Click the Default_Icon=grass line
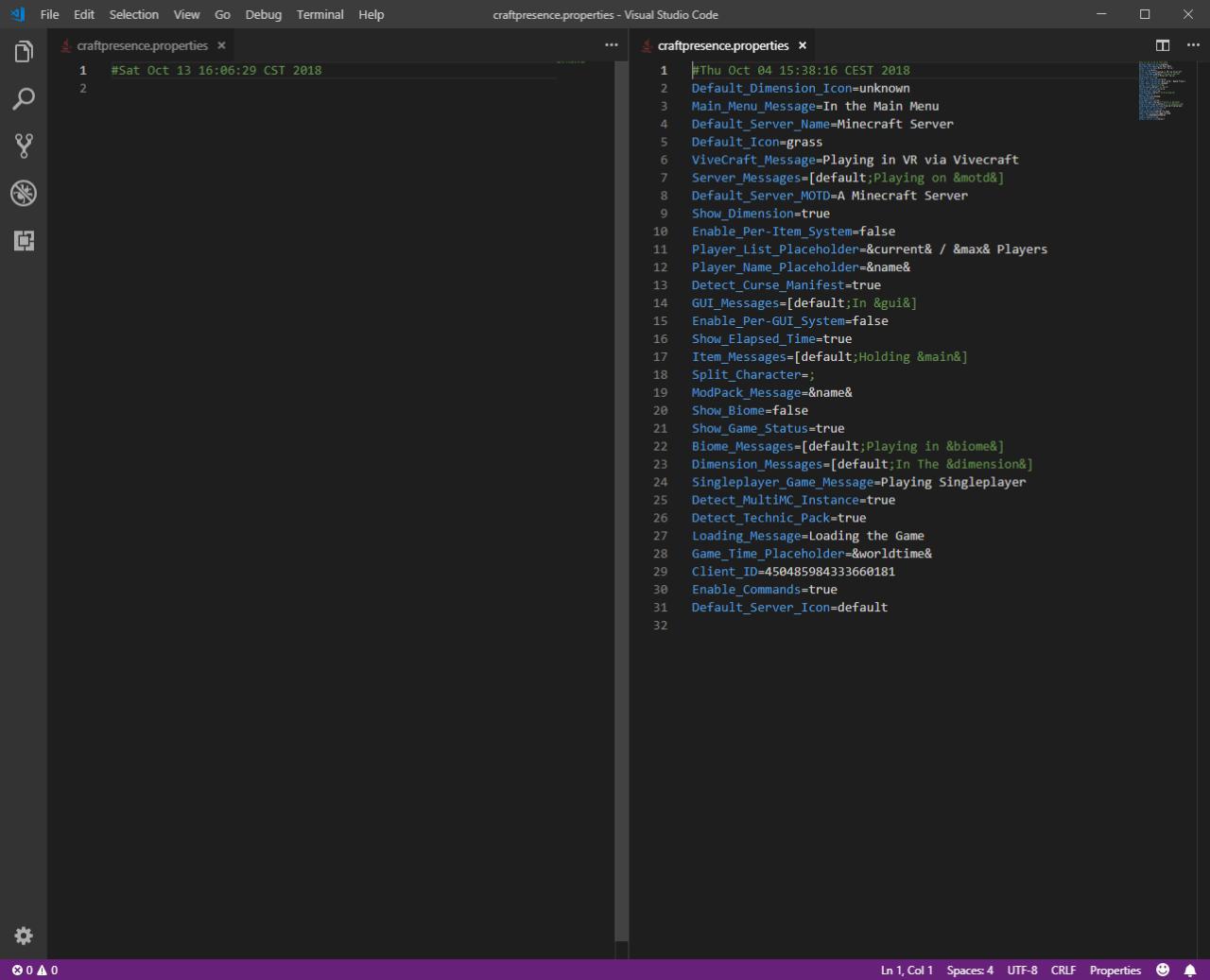Viewport: 1210px width, 980px height. pyautogui.click(x=756, y=142)
